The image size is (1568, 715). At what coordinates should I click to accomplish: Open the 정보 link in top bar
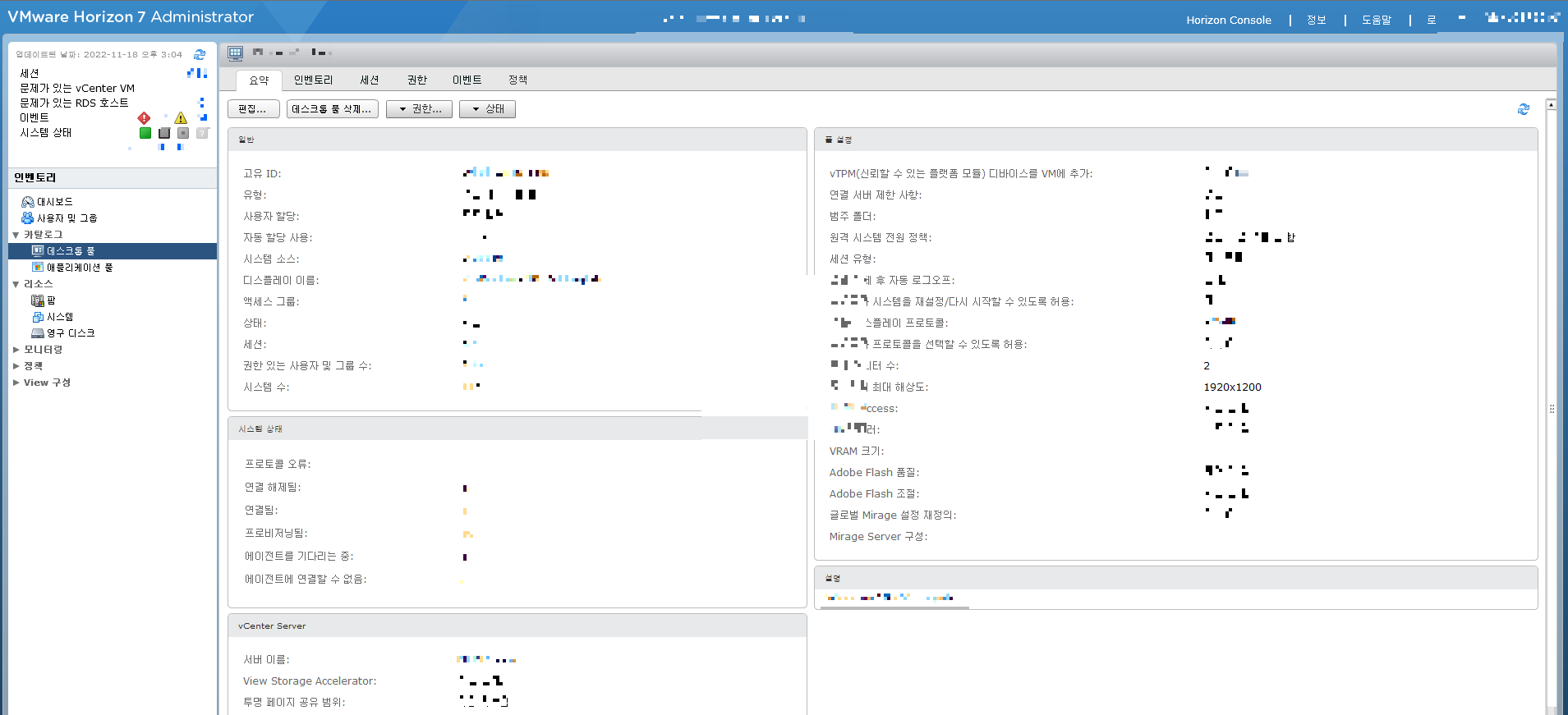pyautogui.click(x=1317, y=20)
